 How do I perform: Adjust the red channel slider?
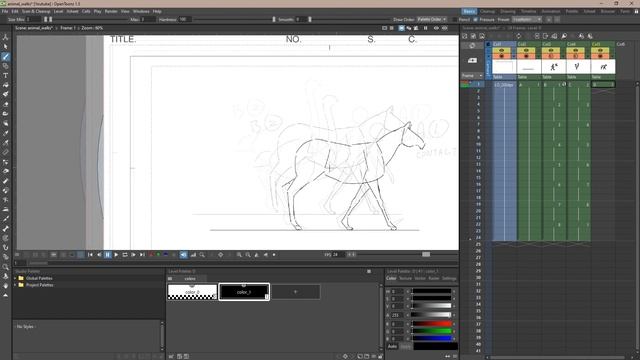(431, 324)
